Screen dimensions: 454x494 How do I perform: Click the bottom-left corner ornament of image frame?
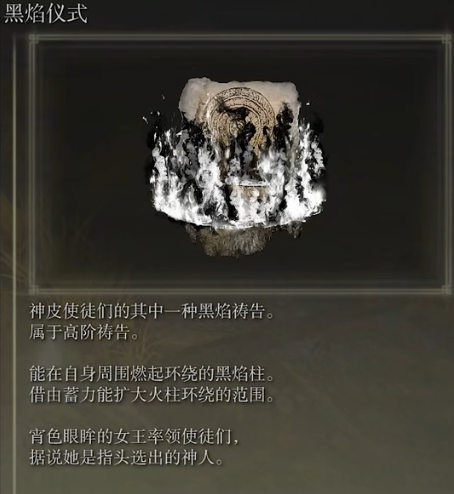[33, 289]
